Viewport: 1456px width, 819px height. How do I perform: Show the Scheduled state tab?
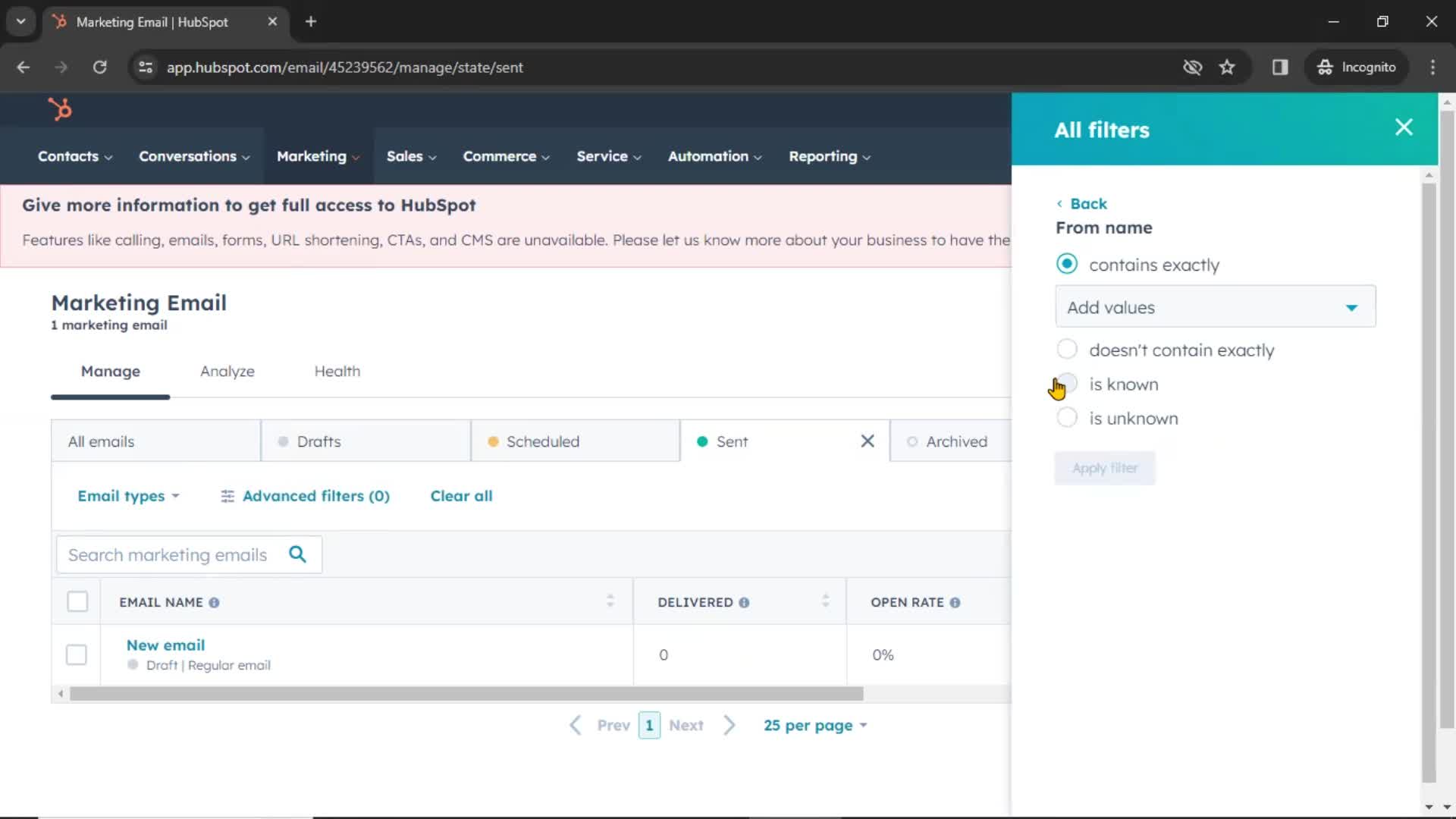tap(576, 441)
